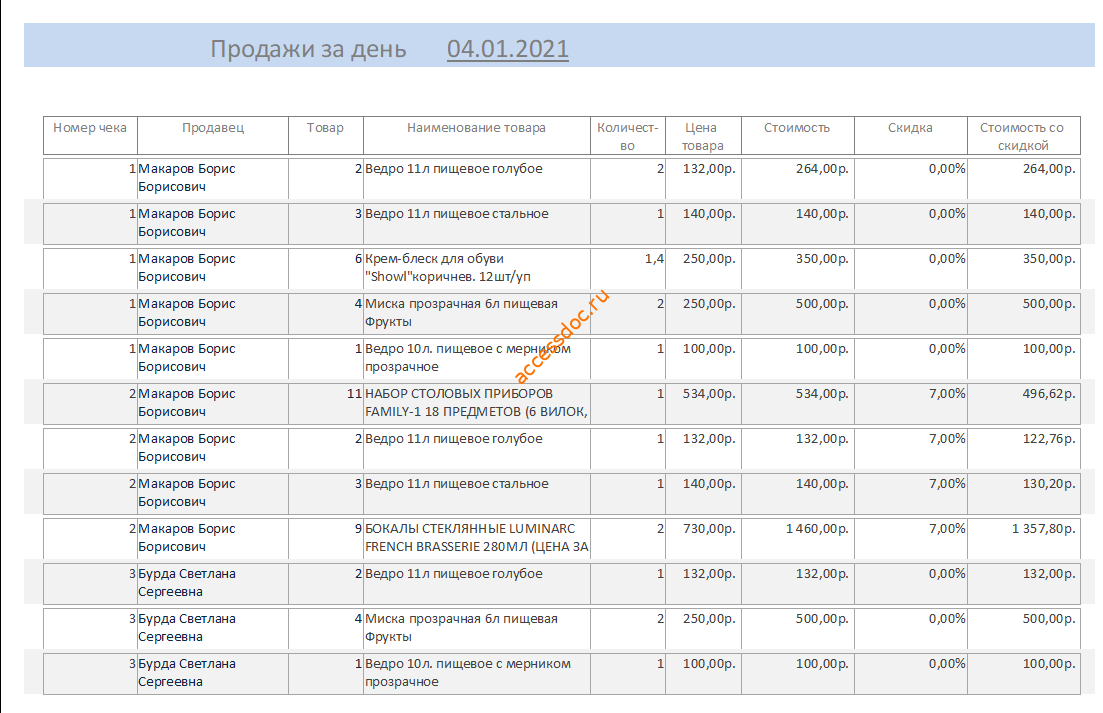This screenshot has height=713, width=1103.
Task: Select the discounted total 122,76р.
Action: point(1049,439)
